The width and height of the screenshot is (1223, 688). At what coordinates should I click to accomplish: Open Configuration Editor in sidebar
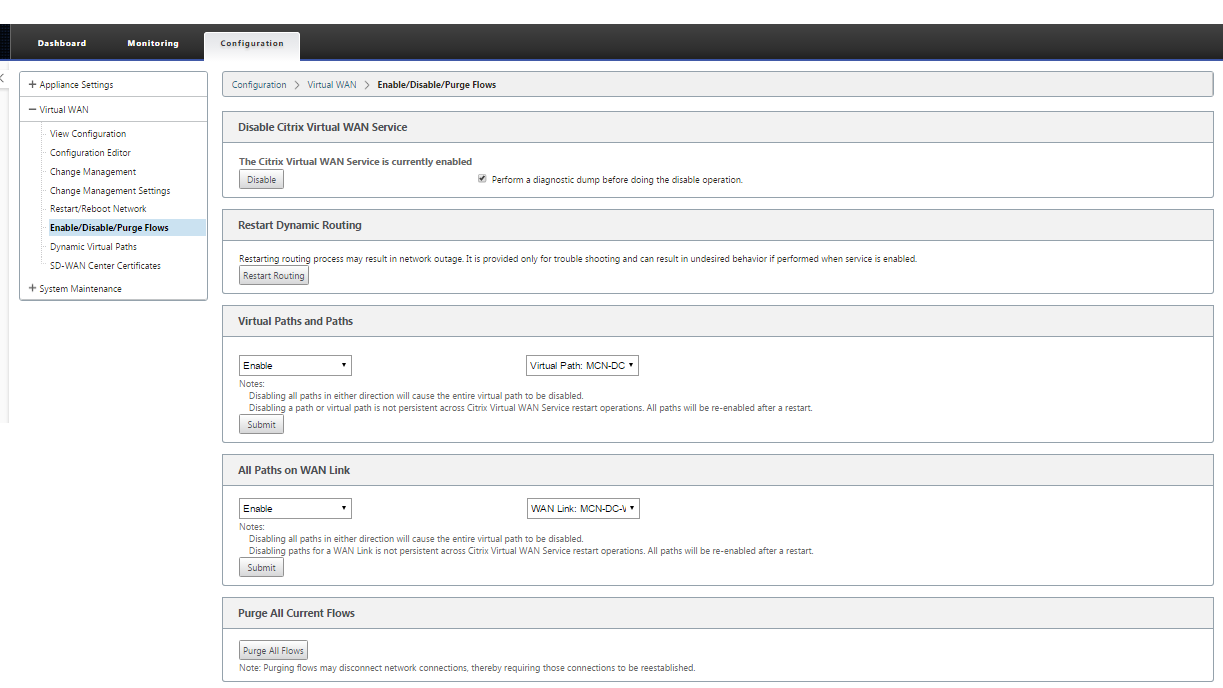coord(90,153)
